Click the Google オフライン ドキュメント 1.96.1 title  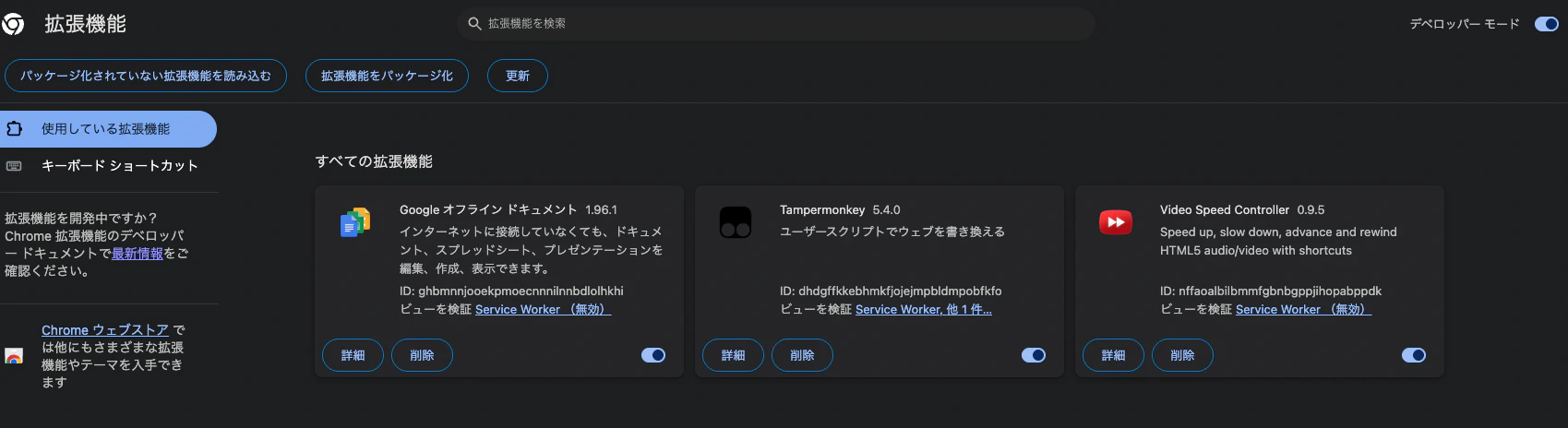[509, 210]
